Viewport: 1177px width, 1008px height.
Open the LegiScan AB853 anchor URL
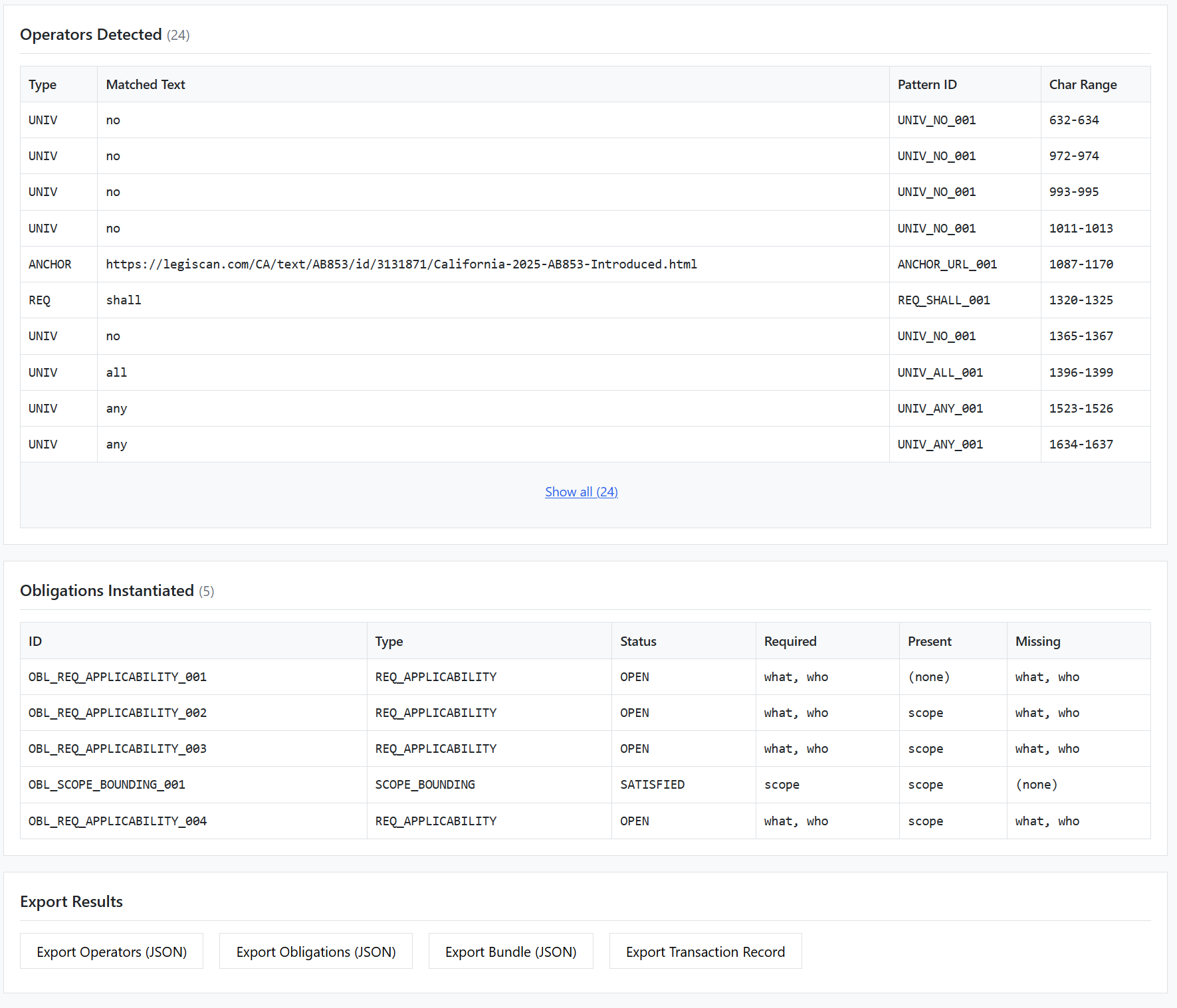[401, 264]
